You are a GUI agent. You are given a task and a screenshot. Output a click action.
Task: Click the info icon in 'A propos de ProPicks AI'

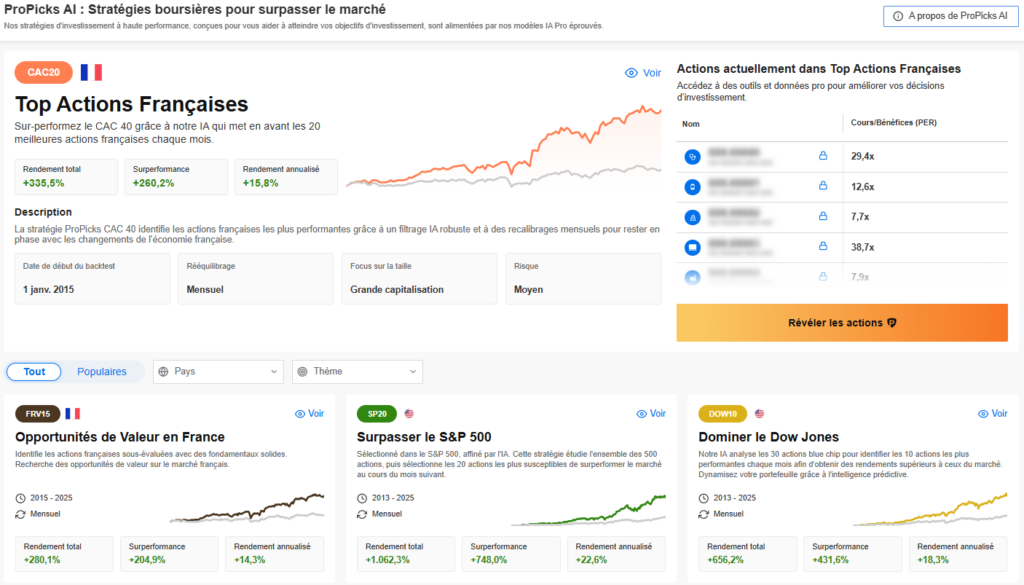point(897,16)
